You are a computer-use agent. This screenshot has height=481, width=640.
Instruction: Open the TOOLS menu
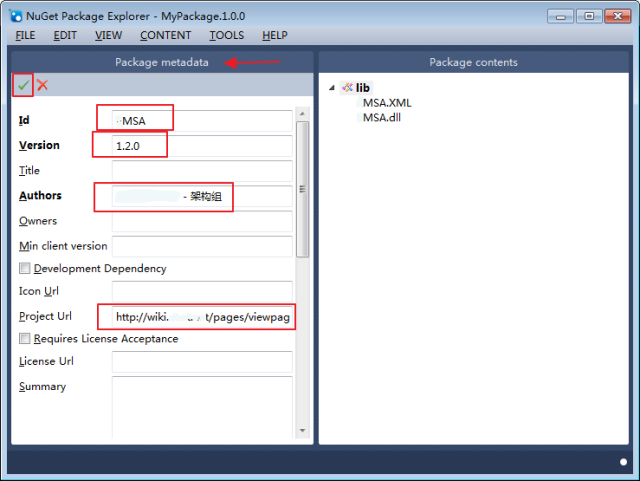227,36
